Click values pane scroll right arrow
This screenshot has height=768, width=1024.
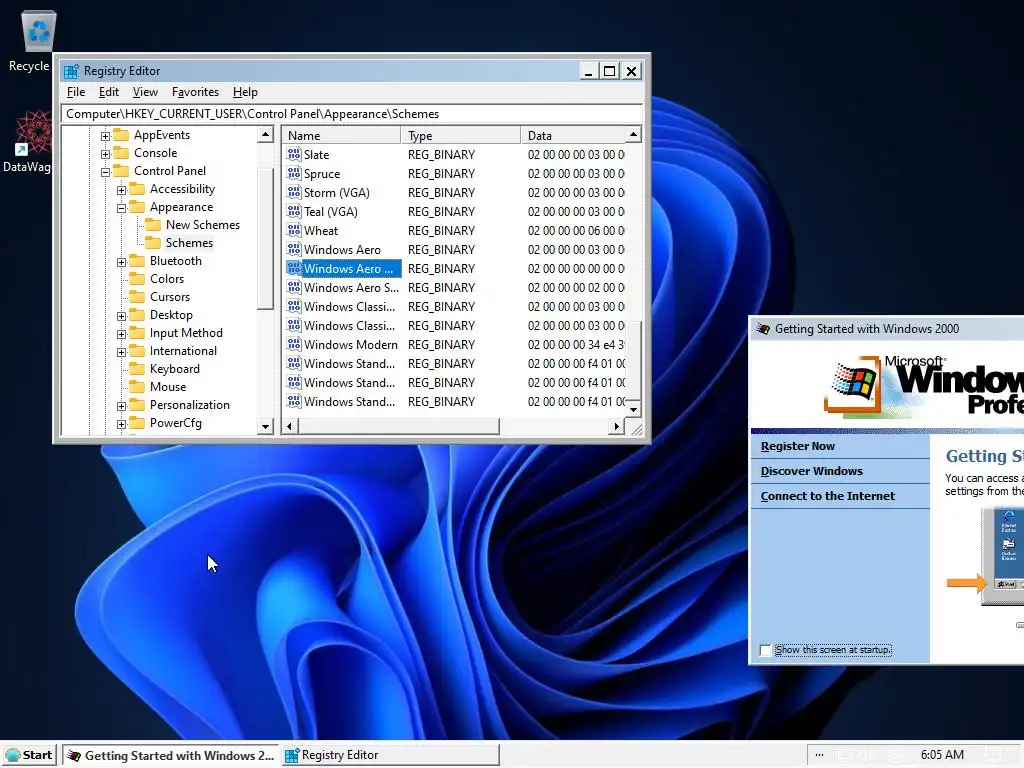[x=616, y=426]
